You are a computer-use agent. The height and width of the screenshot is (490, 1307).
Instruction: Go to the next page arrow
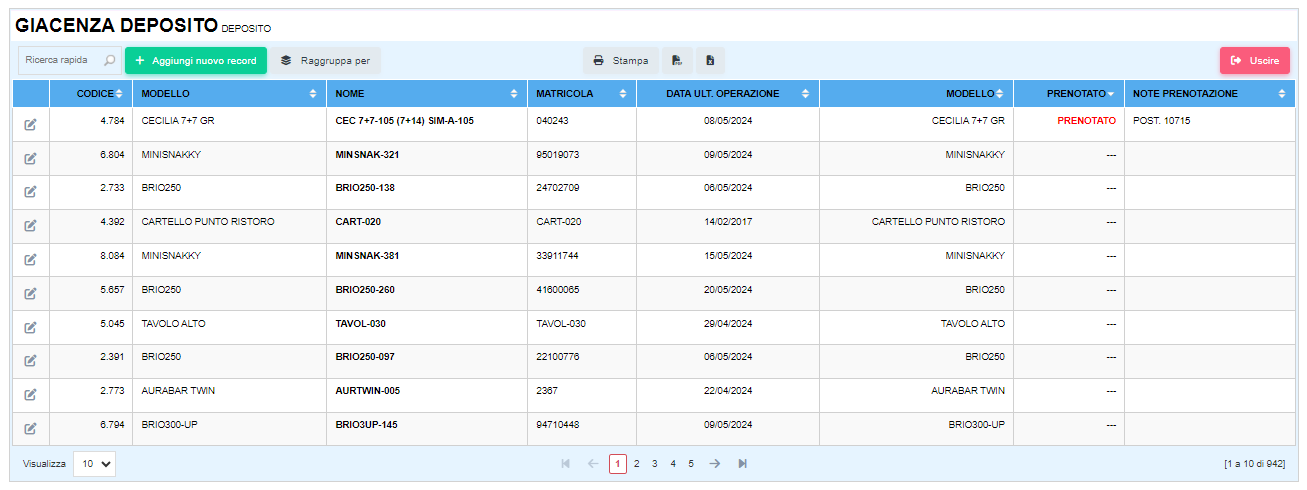tap(715, 464)
